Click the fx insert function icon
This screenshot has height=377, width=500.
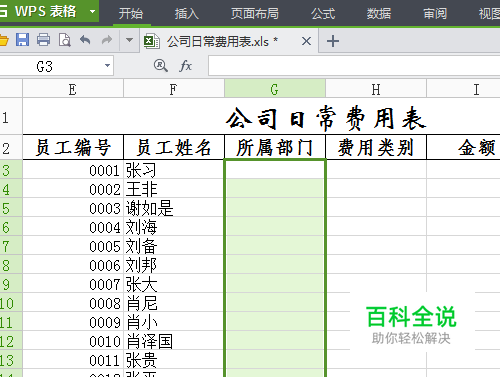[x=185, y=66]
